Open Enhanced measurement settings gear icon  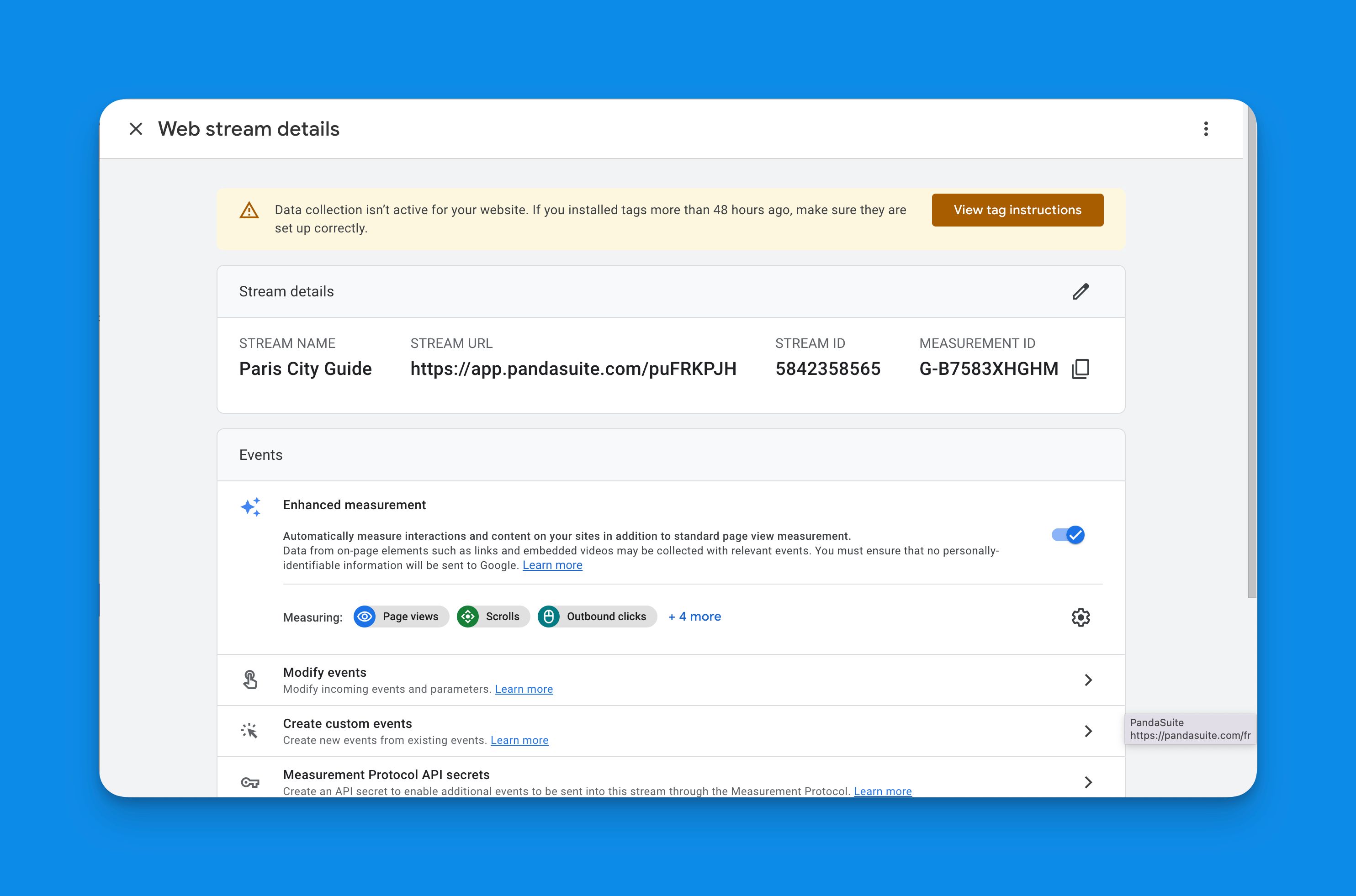tap(1080, 617)
